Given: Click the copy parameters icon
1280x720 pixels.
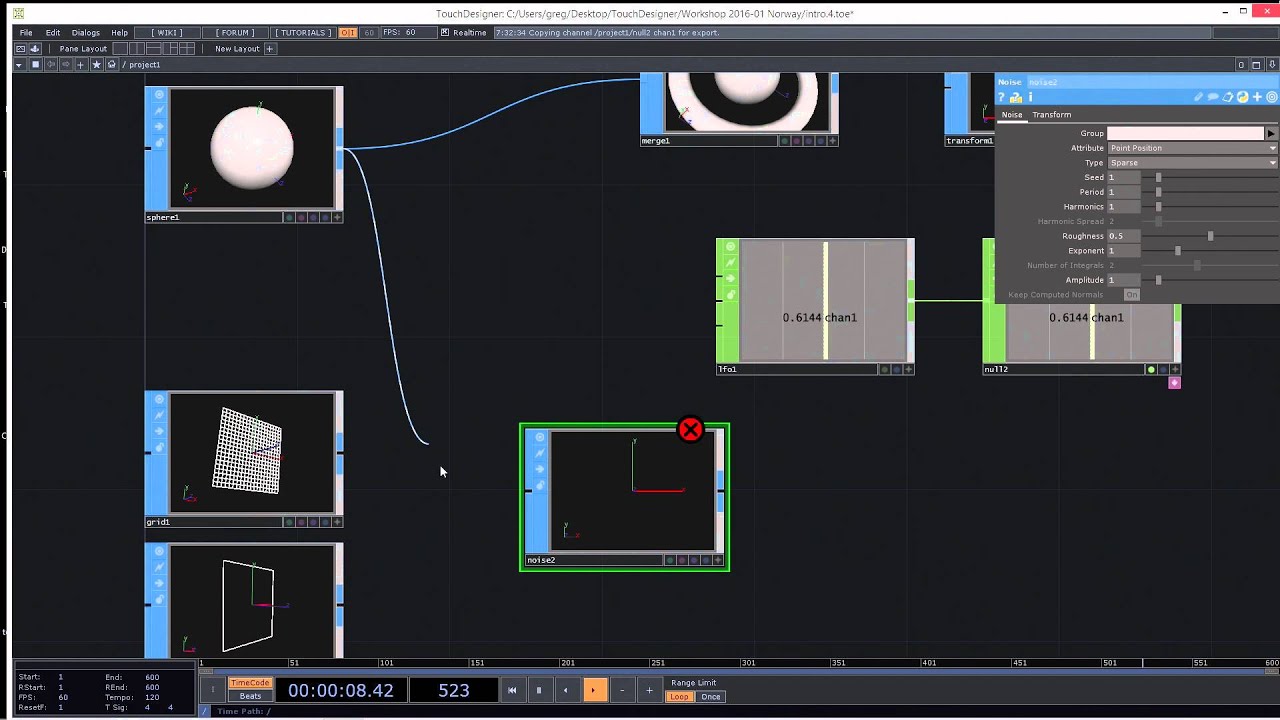Looking at the screenshot, I should [x=1228, y=97].
